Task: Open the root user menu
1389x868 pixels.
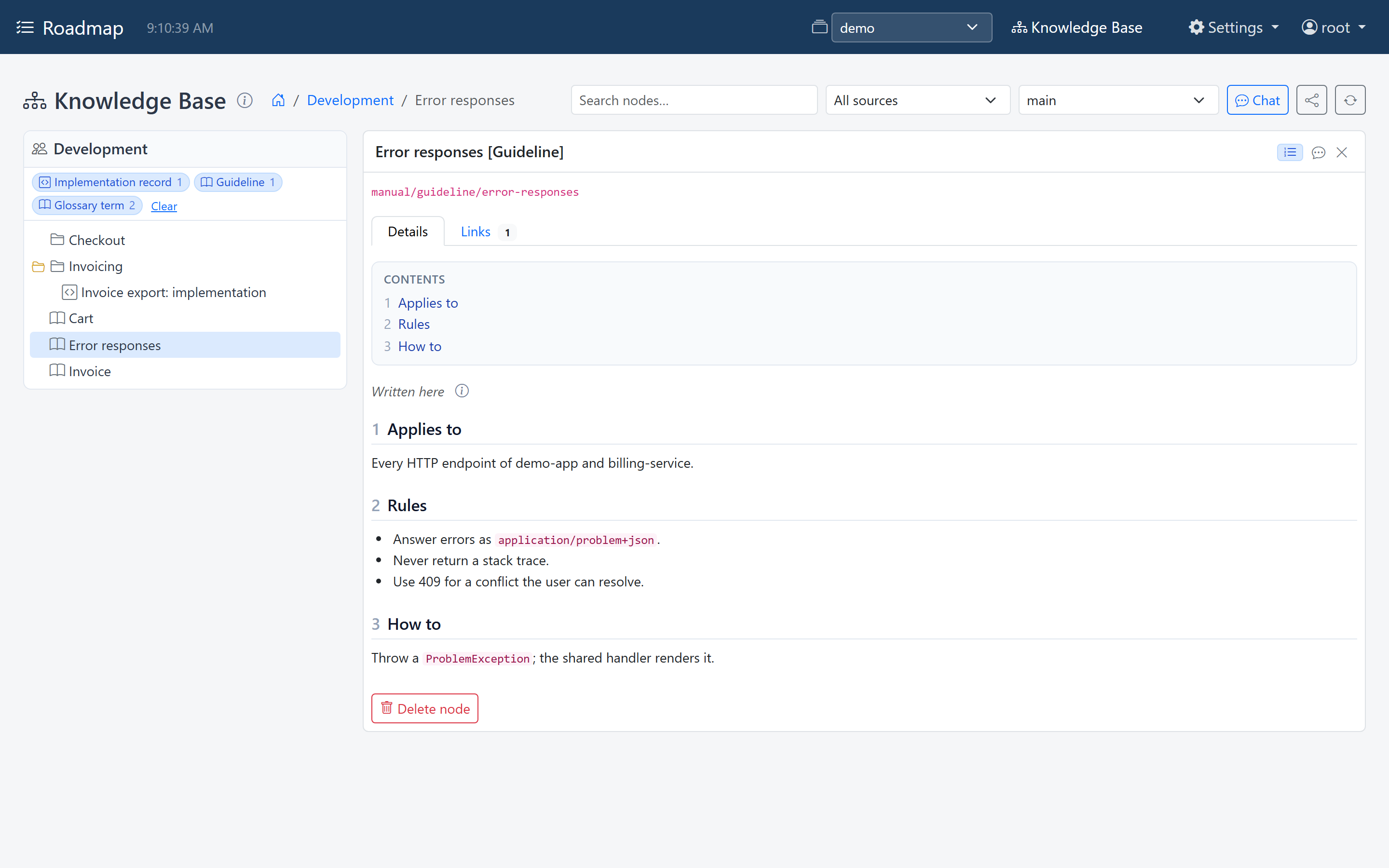Action: click(x=1334, y=27)
